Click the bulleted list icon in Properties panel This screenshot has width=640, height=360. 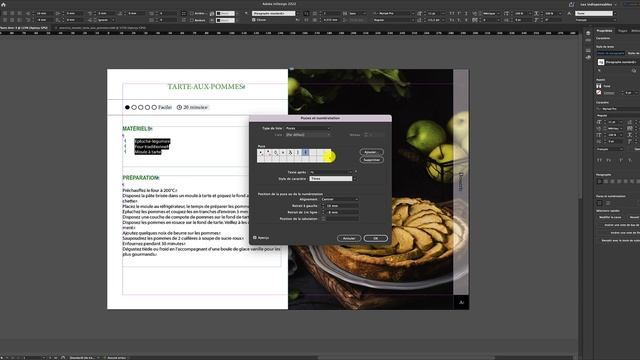pos(599,203)
